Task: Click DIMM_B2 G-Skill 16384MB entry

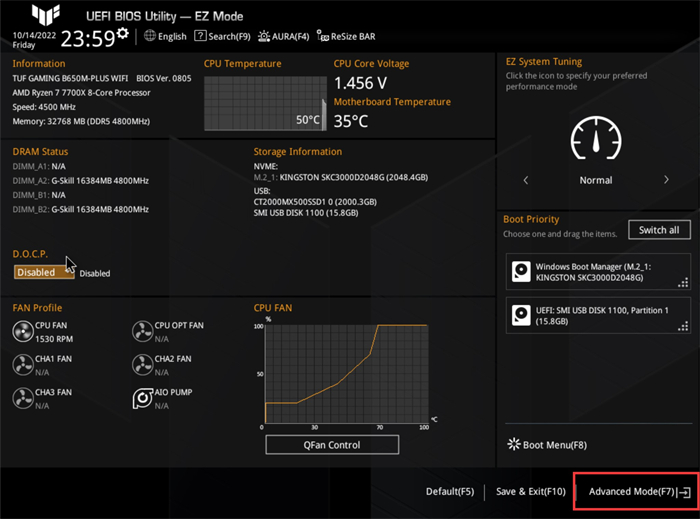Action: (81, 209)
